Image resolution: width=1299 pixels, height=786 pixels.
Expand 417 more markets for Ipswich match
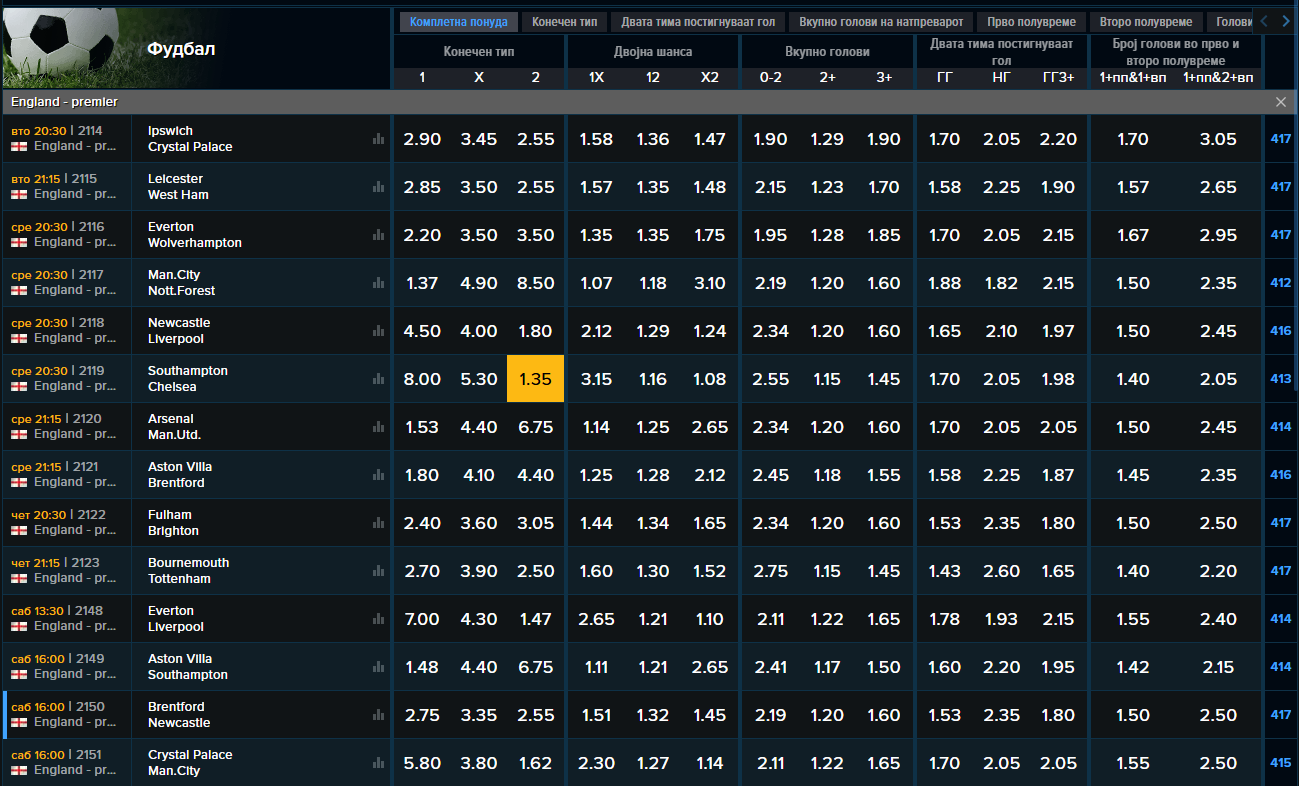pyautogui.click(x=1281, y=139)
